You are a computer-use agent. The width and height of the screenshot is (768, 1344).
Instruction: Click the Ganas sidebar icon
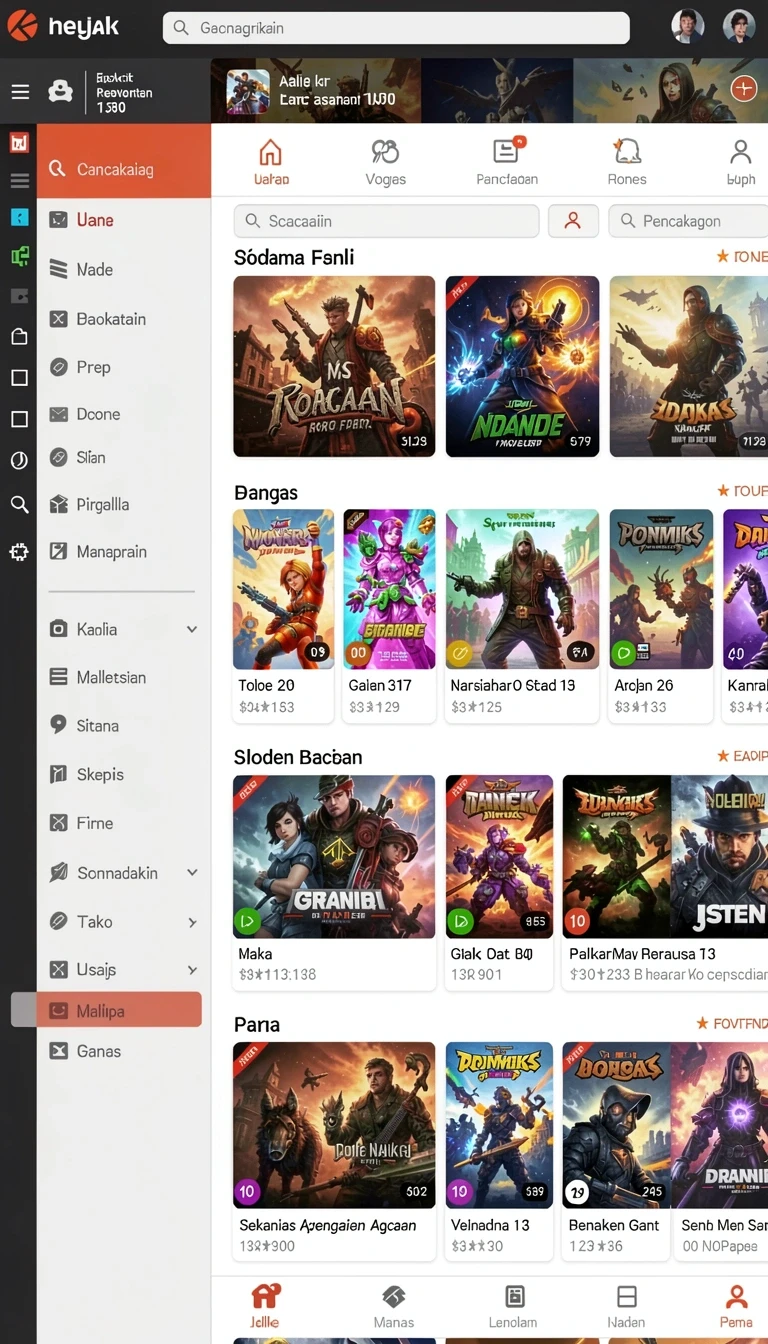tap(59, 1051)
